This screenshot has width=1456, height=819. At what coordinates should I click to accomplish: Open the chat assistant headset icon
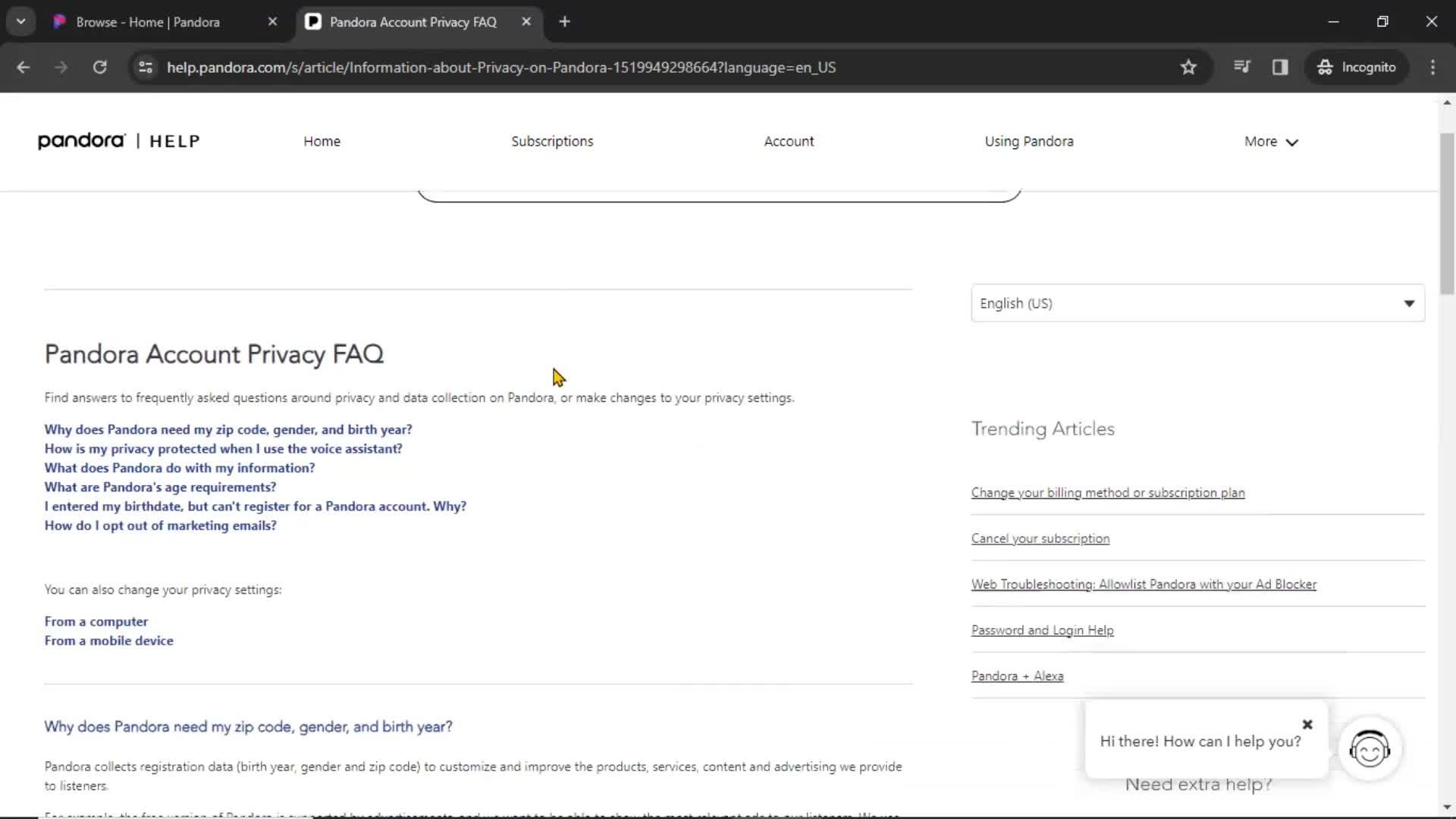(x=1370, y=749)
